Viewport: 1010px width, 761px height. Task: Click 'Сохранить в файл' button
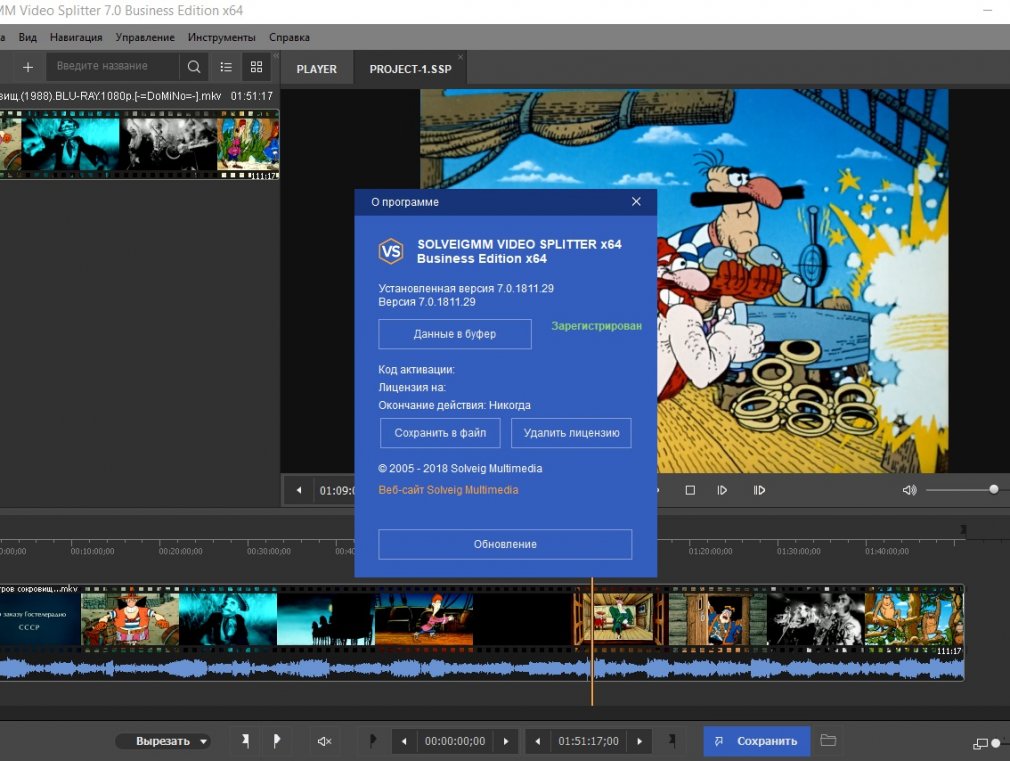coord(440,433)
